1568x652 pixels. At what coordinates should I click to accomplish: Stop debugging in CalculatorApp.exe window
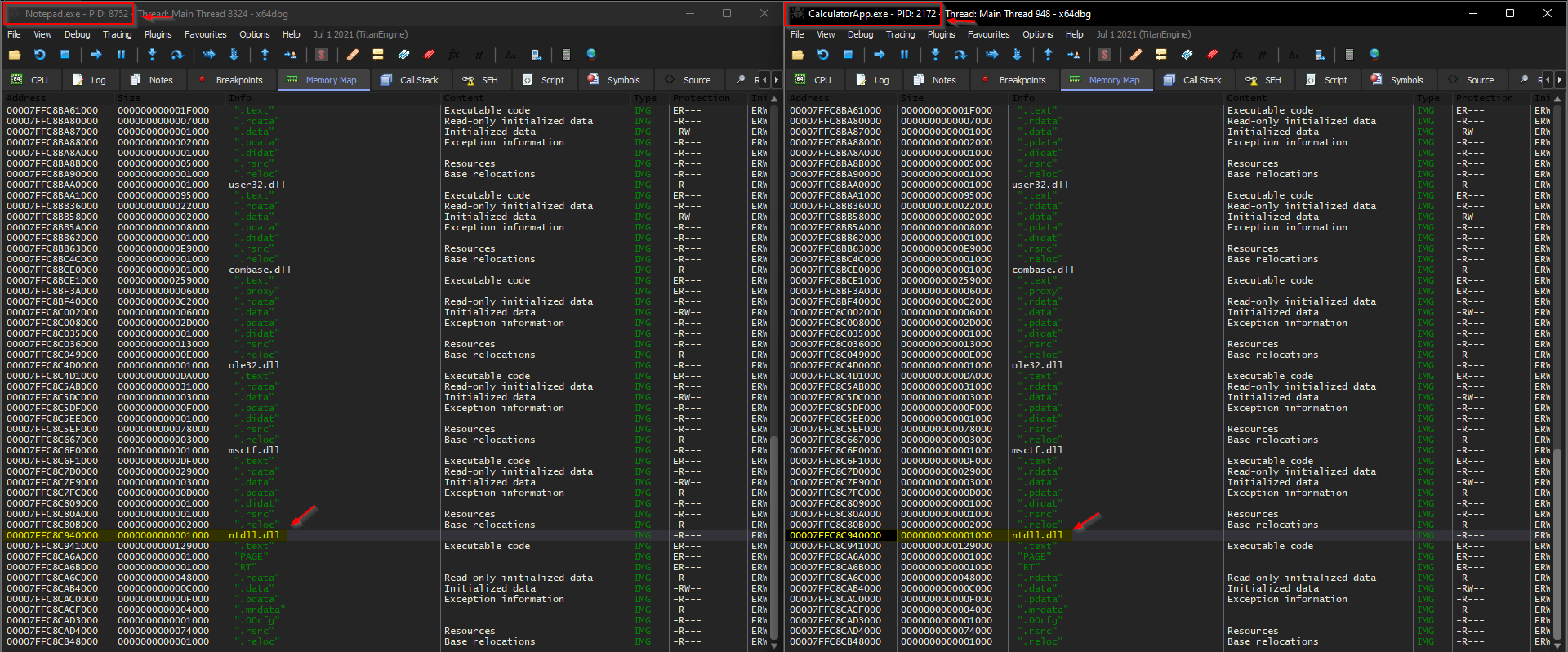click(x=848, y=55)
